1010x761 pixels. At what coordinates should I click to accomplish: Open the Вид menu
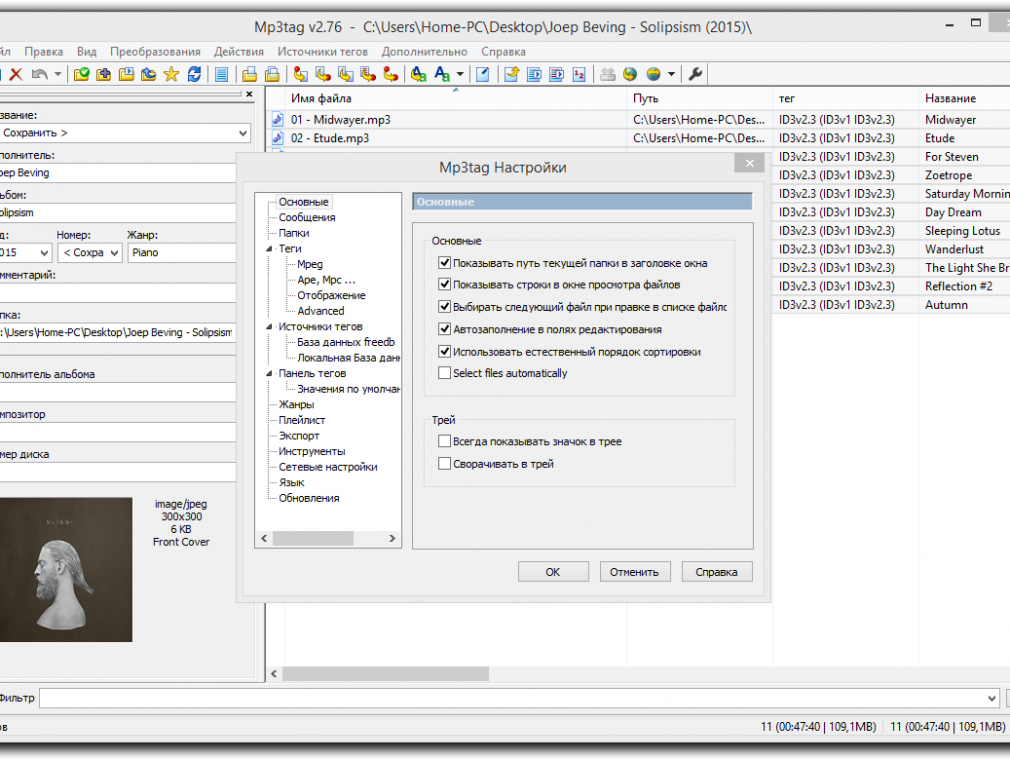(86, 52)
